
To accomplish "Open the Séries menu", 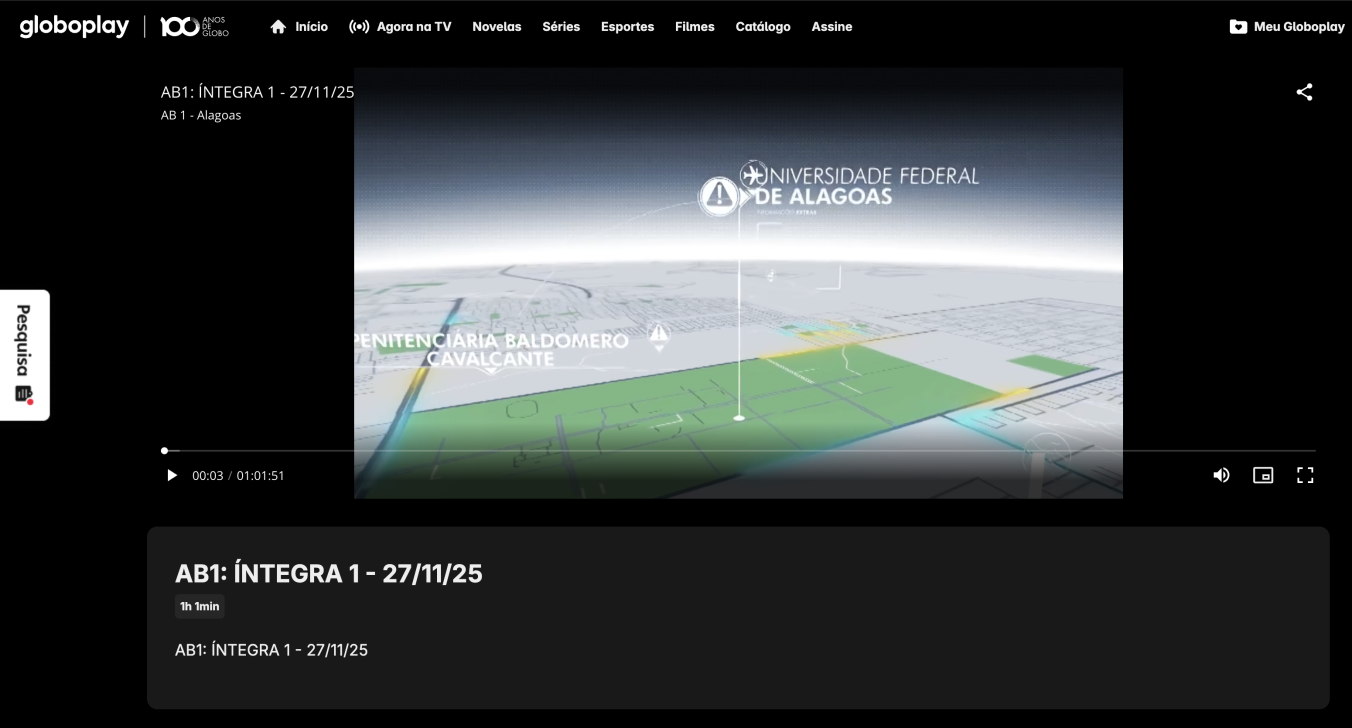I will point(561,27).
